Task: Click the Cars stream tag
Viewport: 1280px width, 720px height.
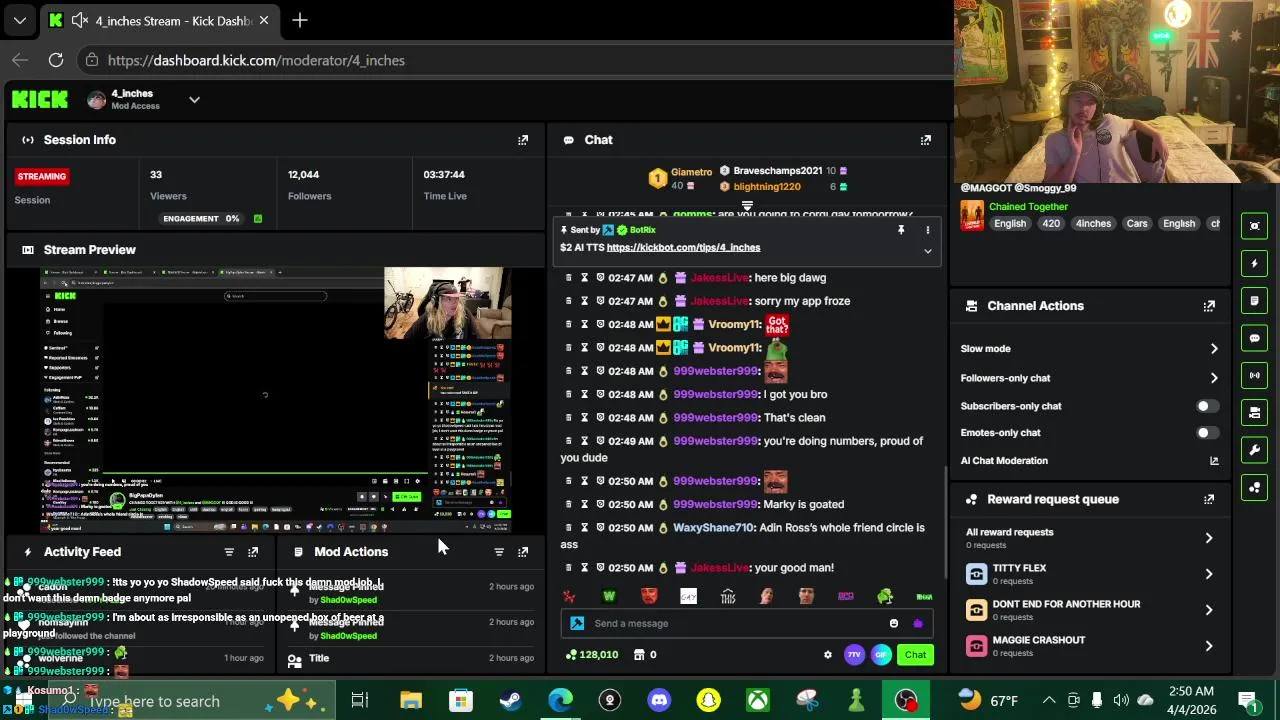Action: click(1137, 224)
